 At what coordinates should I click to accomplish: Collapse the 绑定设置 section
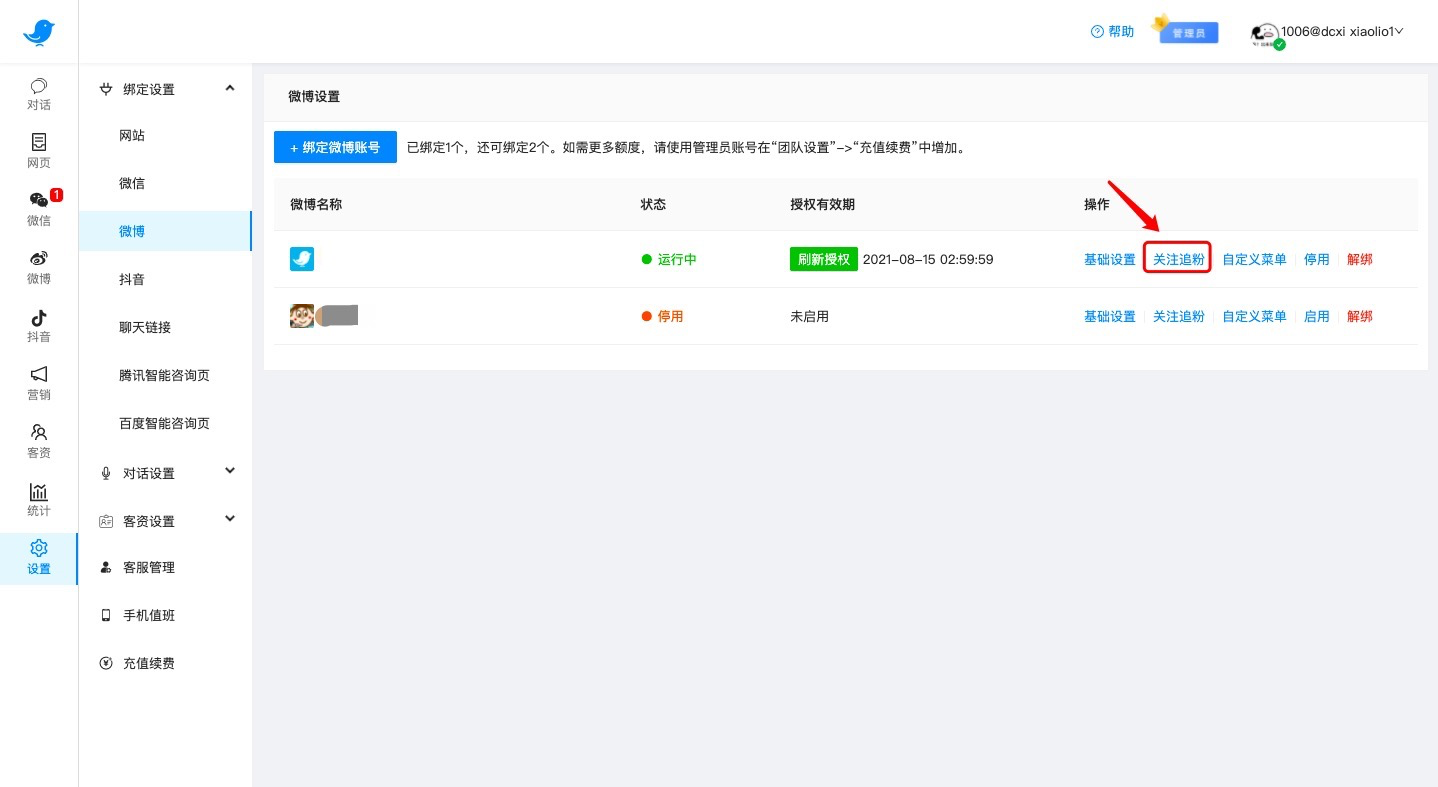tap(229, 88)
